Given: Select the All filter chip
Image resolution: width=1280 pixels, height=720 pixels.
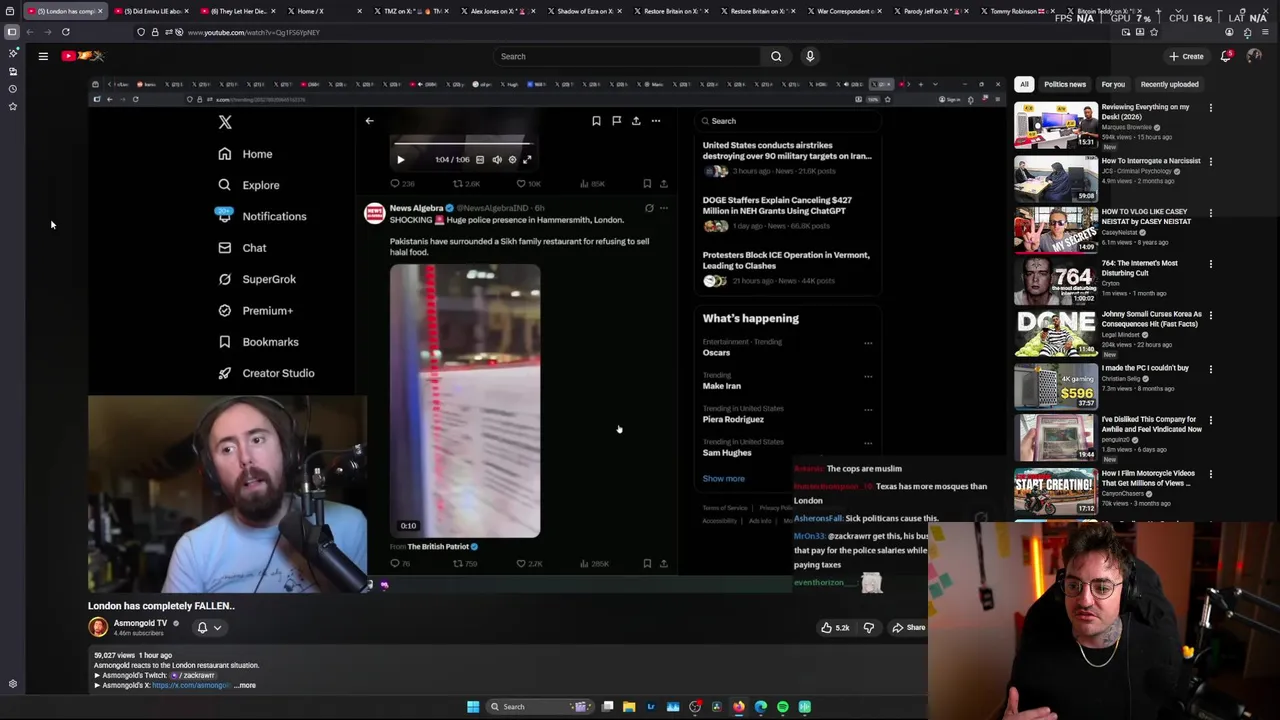Looking at the screenshot, I should point(1024,84).
